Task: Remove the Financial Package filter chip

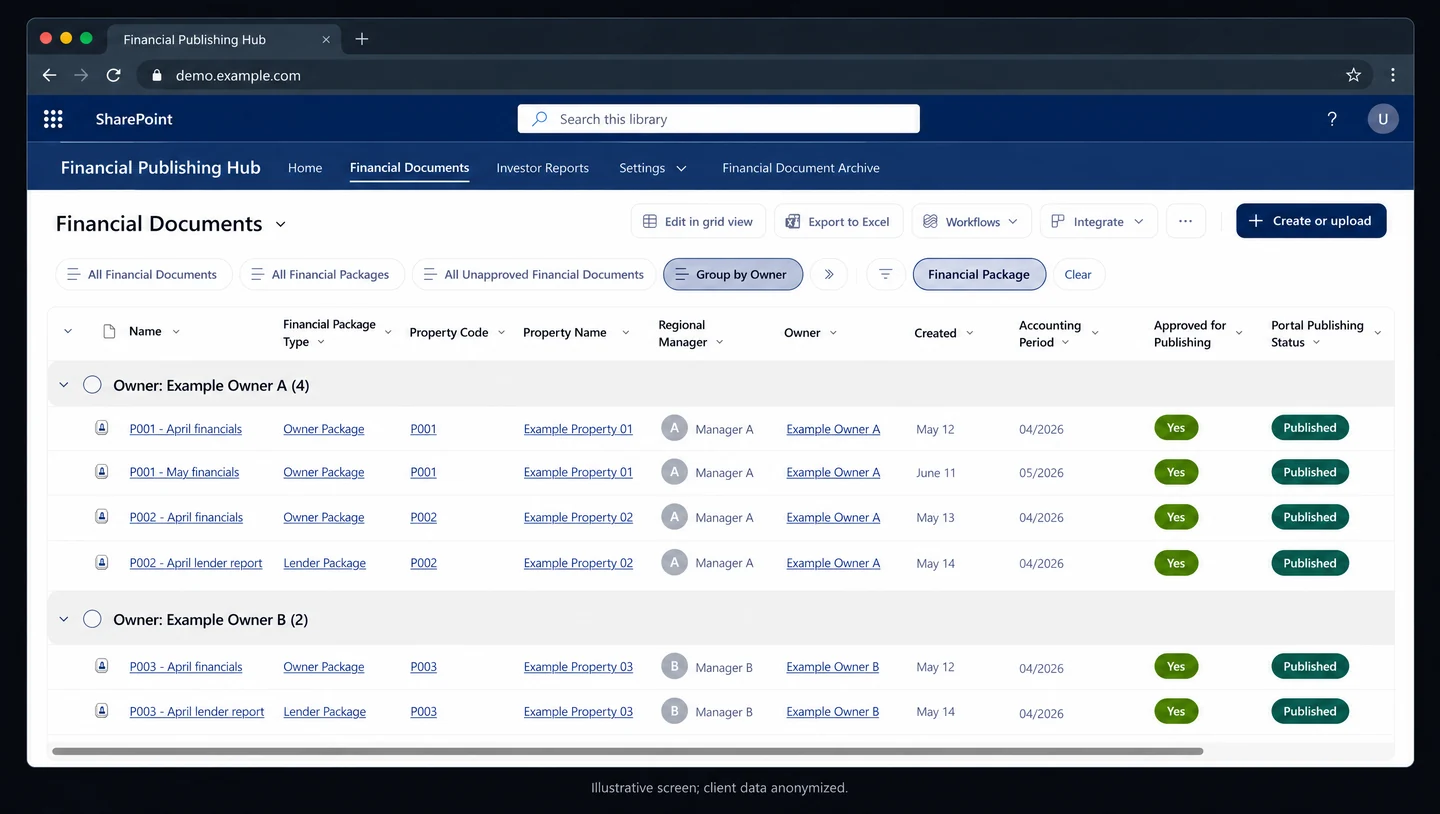Action: 979,274
